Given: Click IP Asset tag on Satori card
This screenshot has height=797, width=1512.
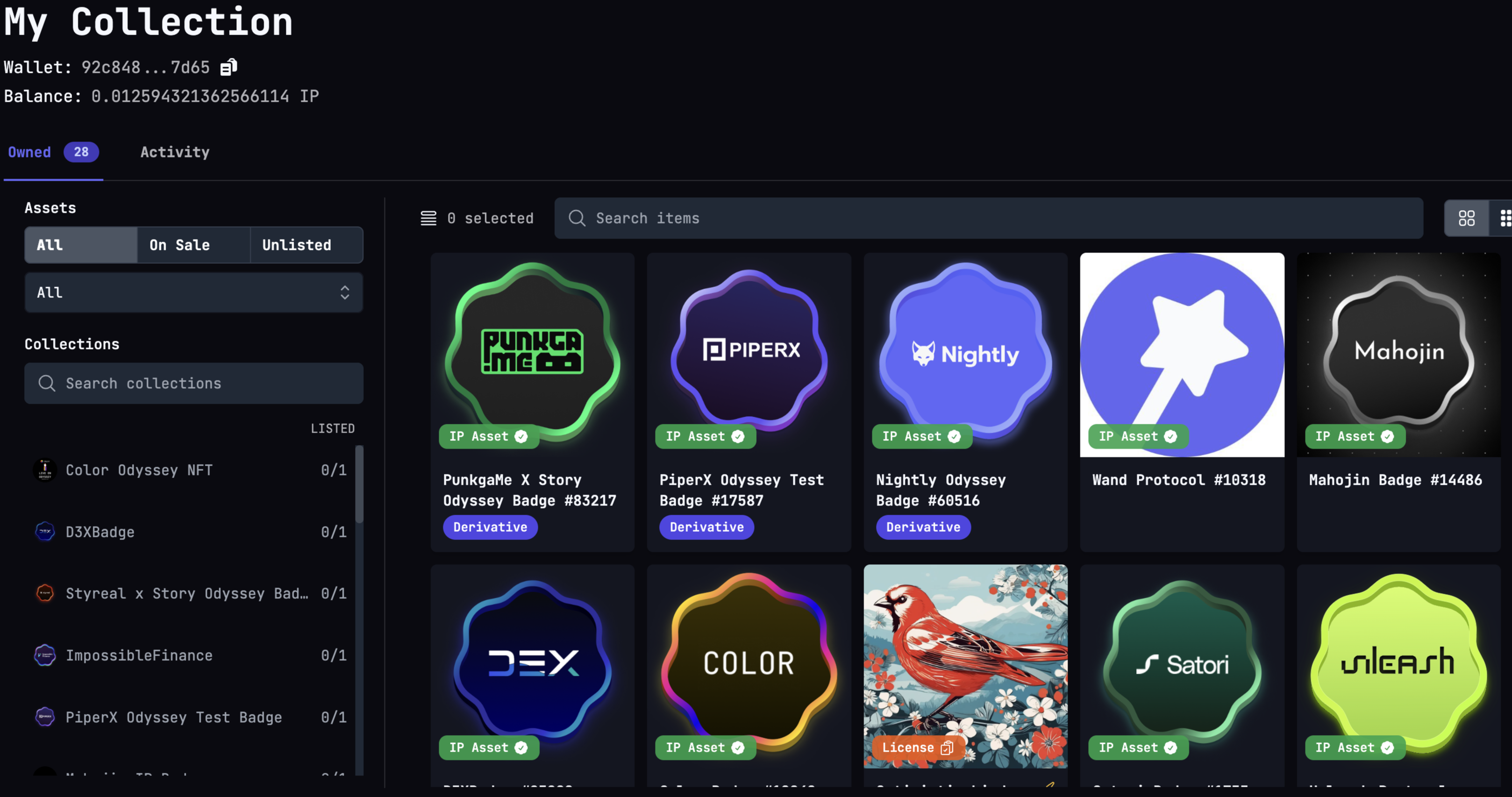Looking at the screenshot, I should click(x=1139, y=747).
